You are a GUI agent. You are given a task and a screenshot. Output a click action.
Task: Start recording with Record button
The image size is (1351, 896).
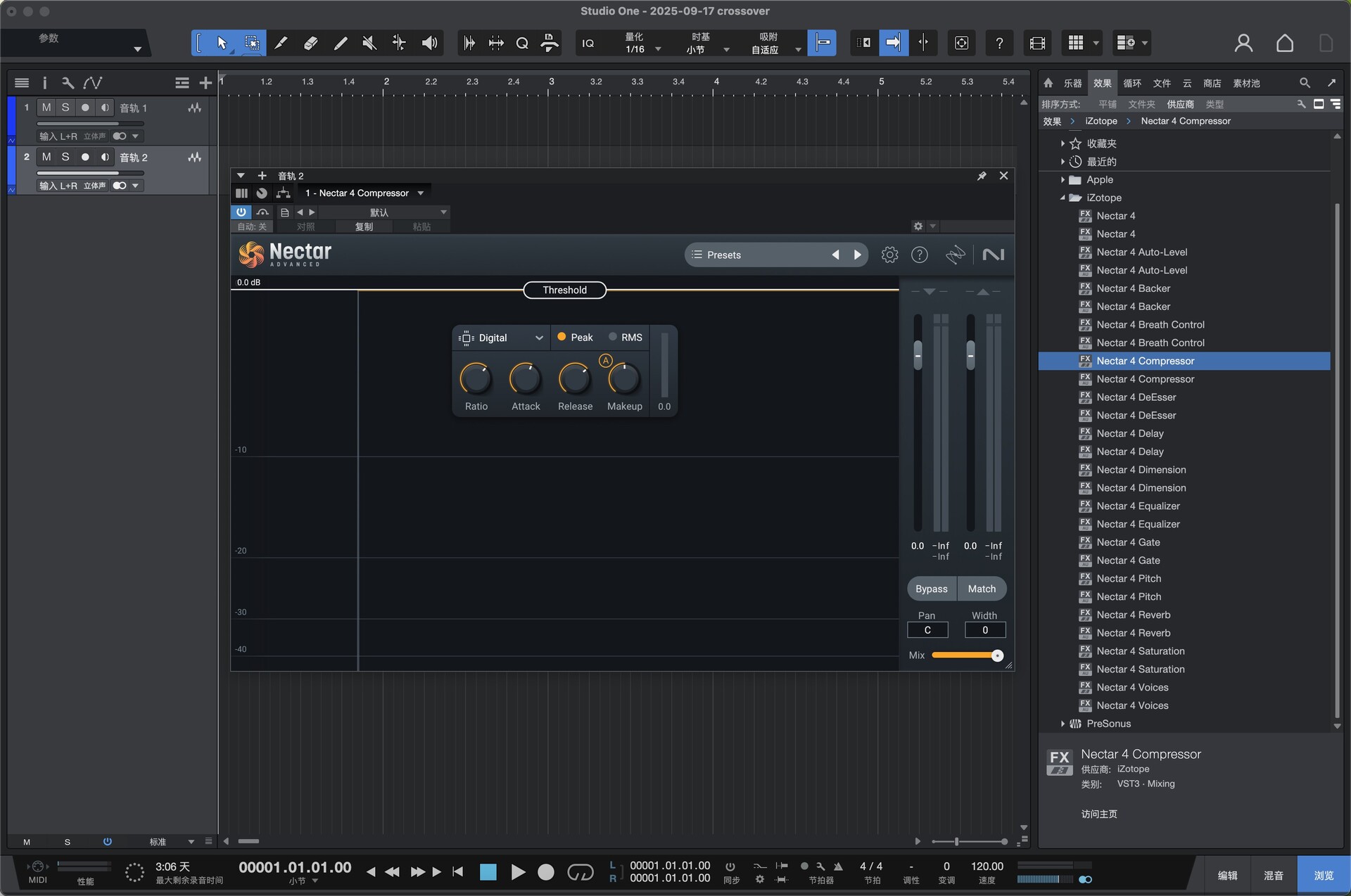pos(546,872)
